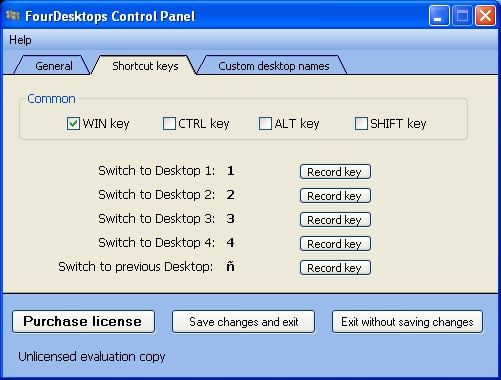The image size is (501, 380).
Task: Record key for Switch to Desktop 2
Action: tap(335, 196)
